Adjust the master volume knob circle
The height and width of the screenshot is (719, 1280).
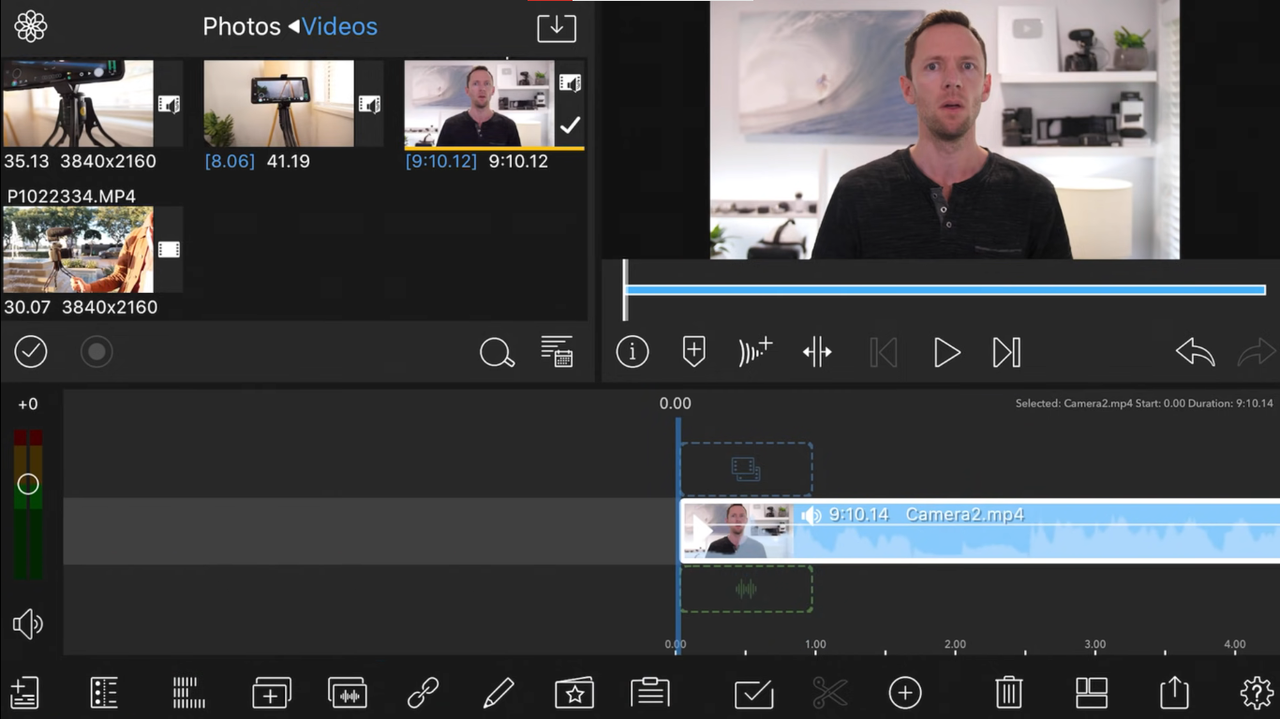tap(28, 484)
